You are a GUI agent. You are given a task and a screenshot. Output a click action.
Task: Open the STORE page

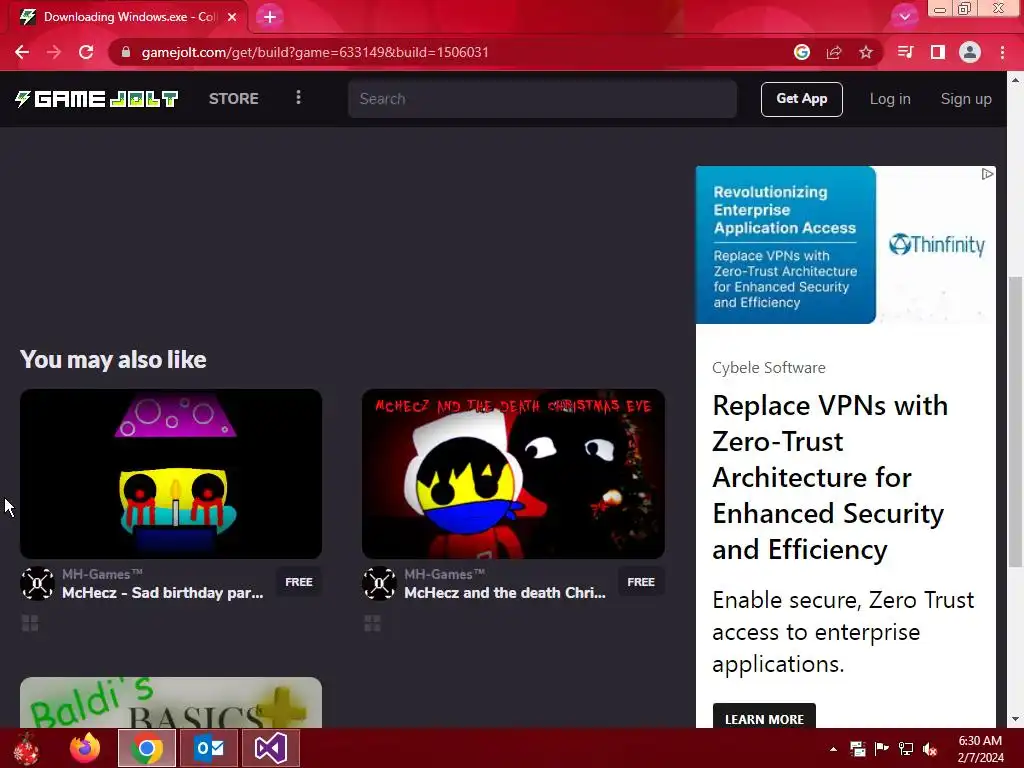pyautogui.click(x=233, y=99)
